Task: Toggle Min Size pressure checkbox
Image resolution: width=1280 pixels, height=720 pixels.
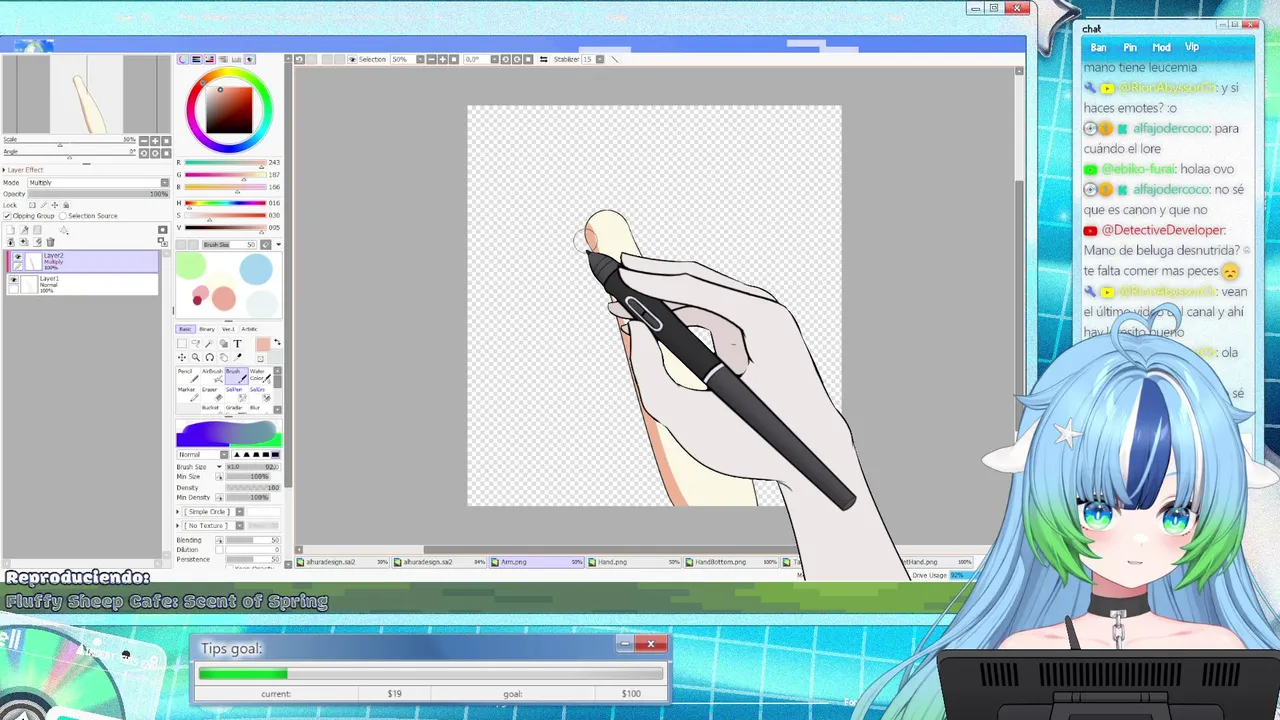Action: coord(218,476)
